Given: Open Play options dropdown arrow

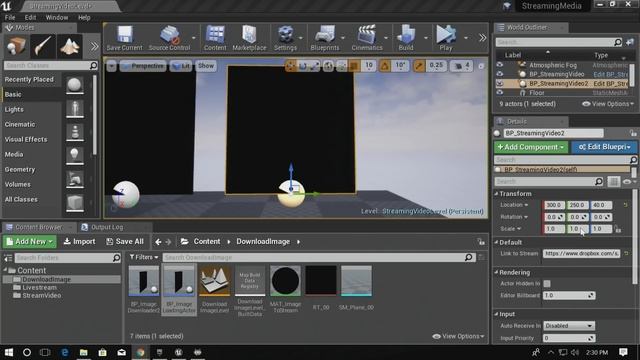Looking at the screenshot, I should click(x=465, y=38).
